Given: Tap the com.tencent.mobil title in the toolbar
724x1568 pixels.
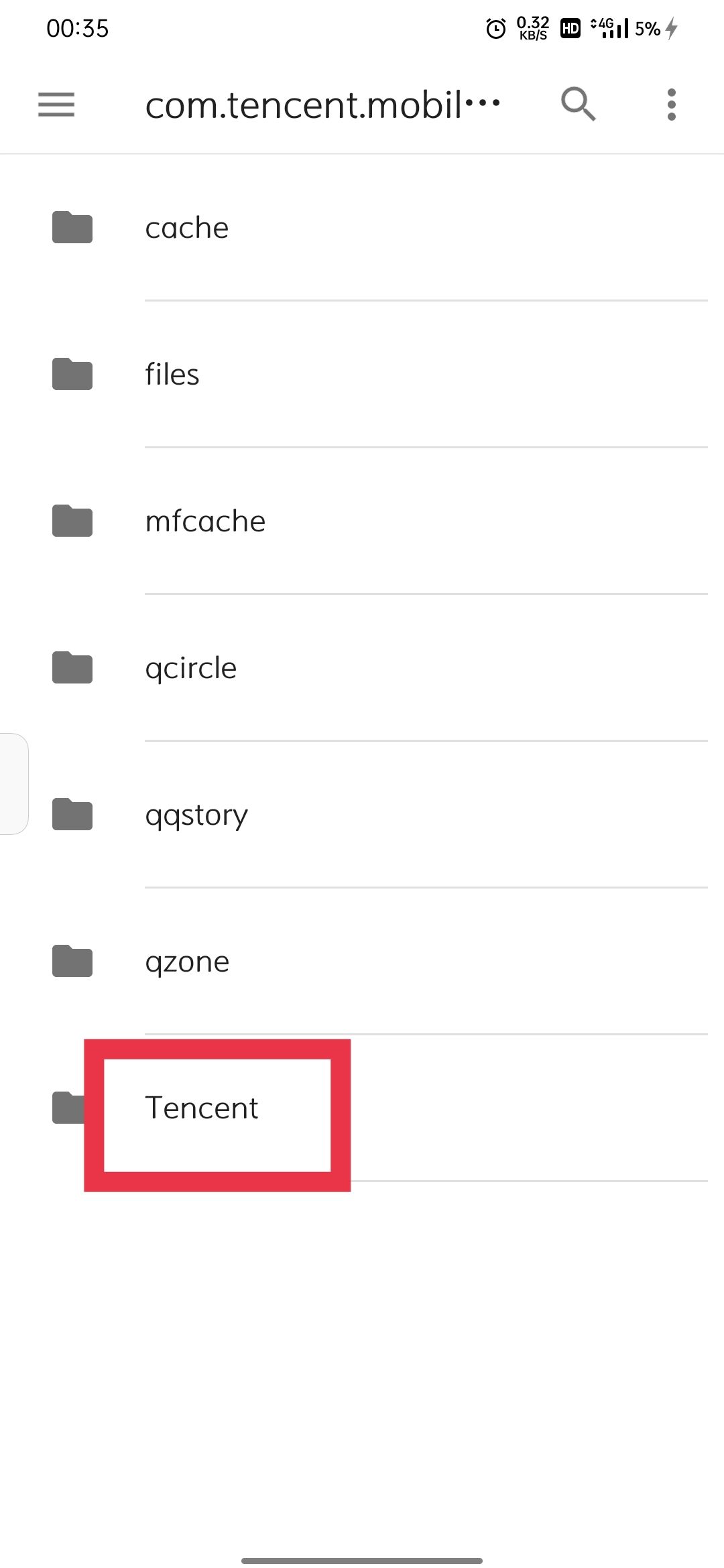Looking at the screenshot, I should (324, 105).
